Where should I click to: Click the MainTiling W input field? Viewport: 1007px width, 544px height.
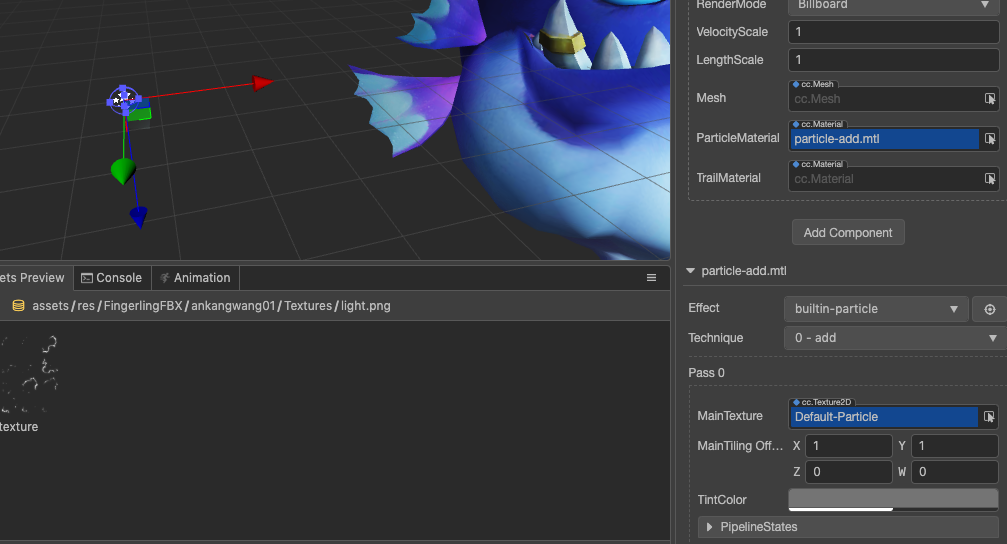pyautogui.click(x=954, y=472)
